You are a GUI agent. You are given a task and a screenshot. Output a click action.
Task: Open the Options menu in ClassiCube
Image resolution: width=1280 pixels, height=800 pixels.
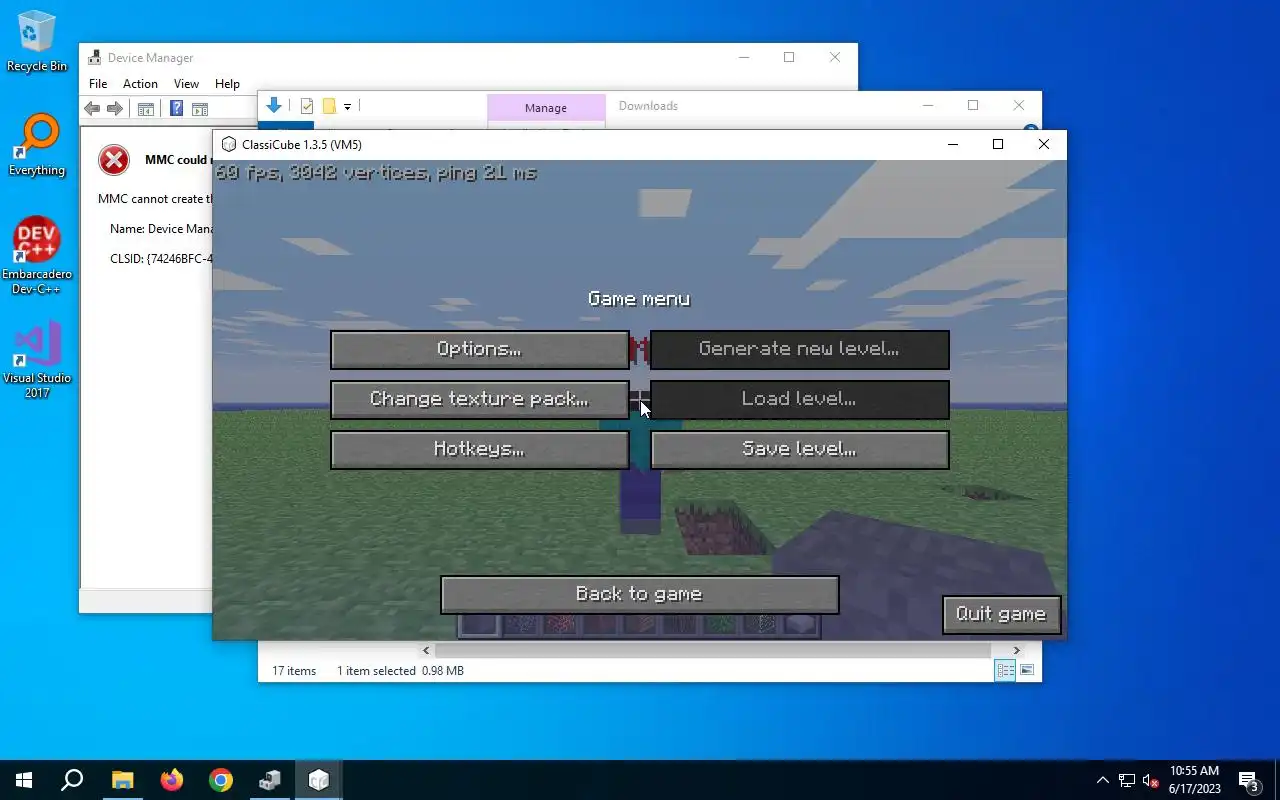click(480, 349)
